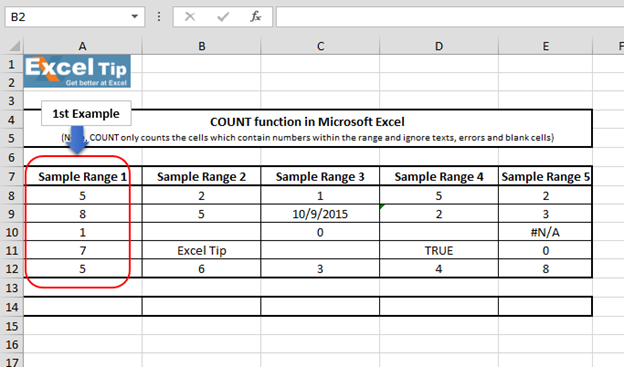The height and width of the screenshot is (367, 624).
Task: Select empty bordered cell E14
Action: (546, 307)
